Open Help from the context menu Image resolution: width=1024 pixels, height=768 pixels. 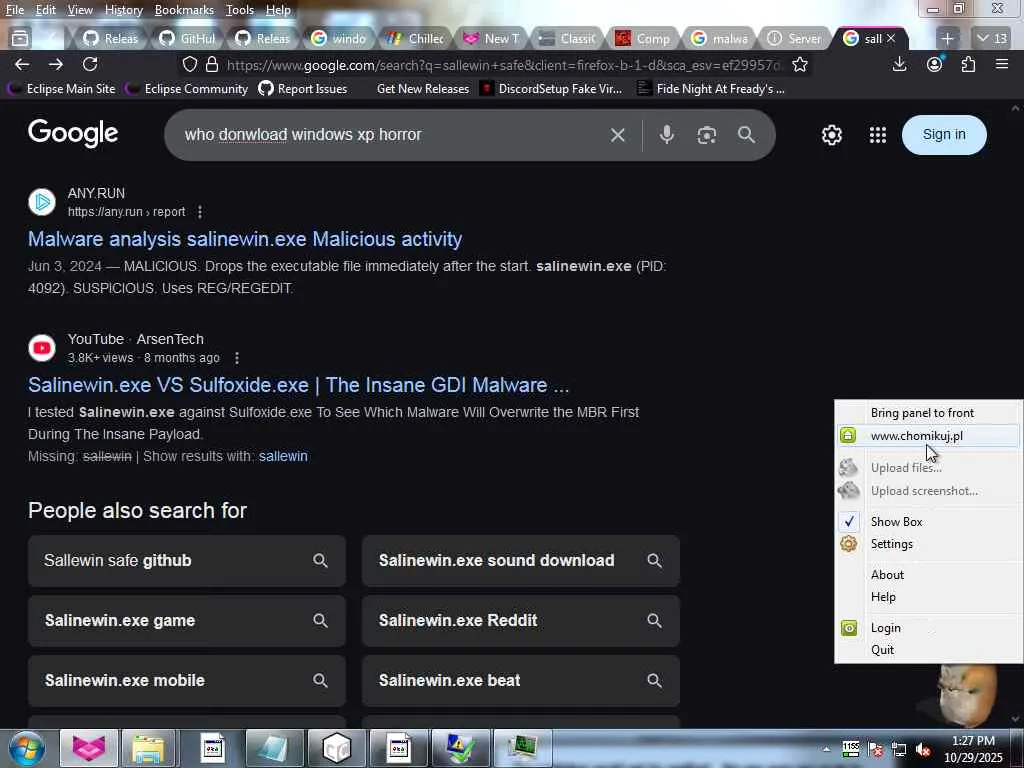928,597
